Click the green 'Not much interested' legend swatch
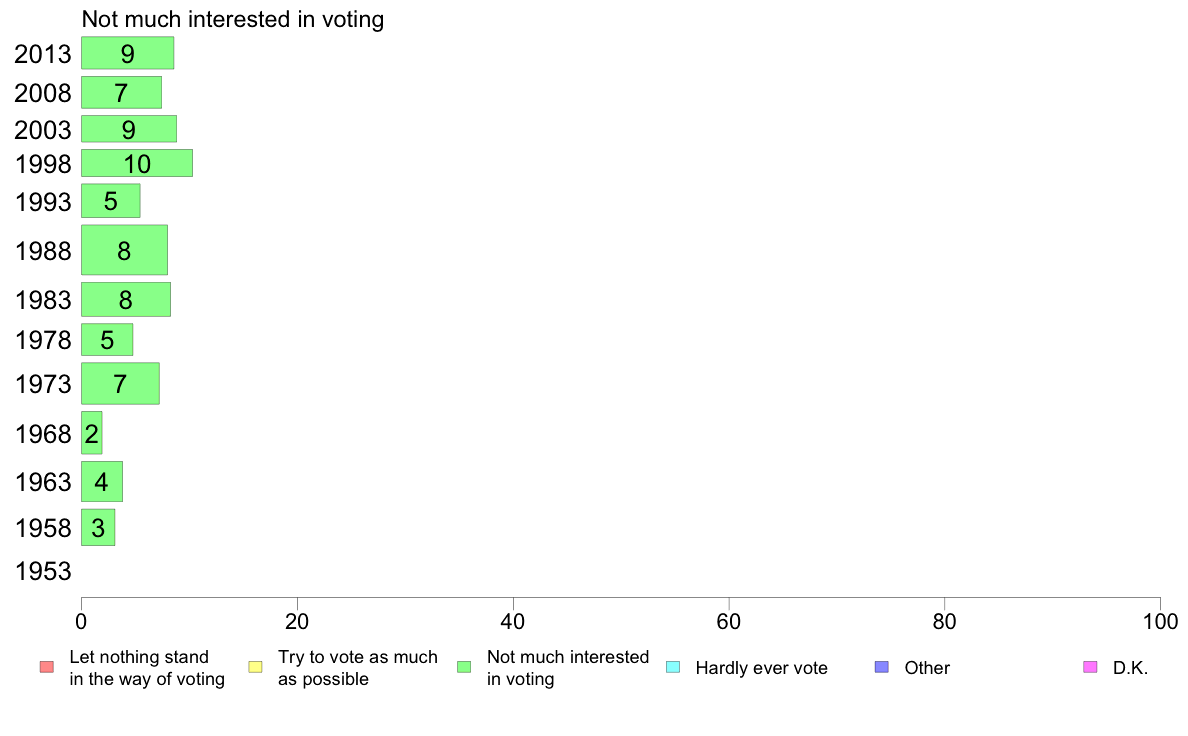 point(464,667)
